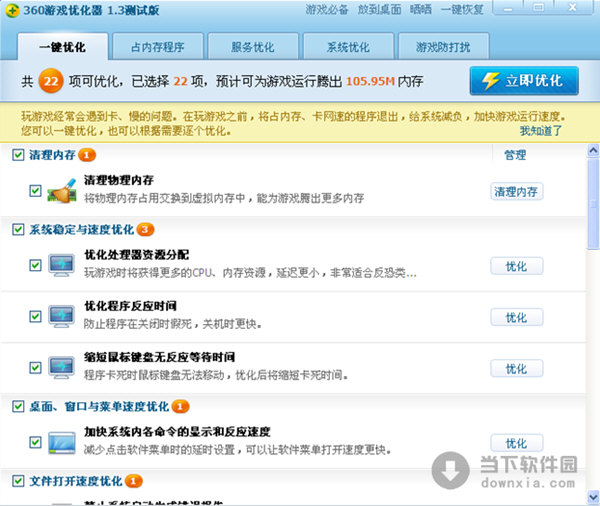The image size is (600, 506).
Task: Click 优化 button for 缩短鼠标键盘无反应等待时间
Action: pyautogui.click(x=516, y=369)
